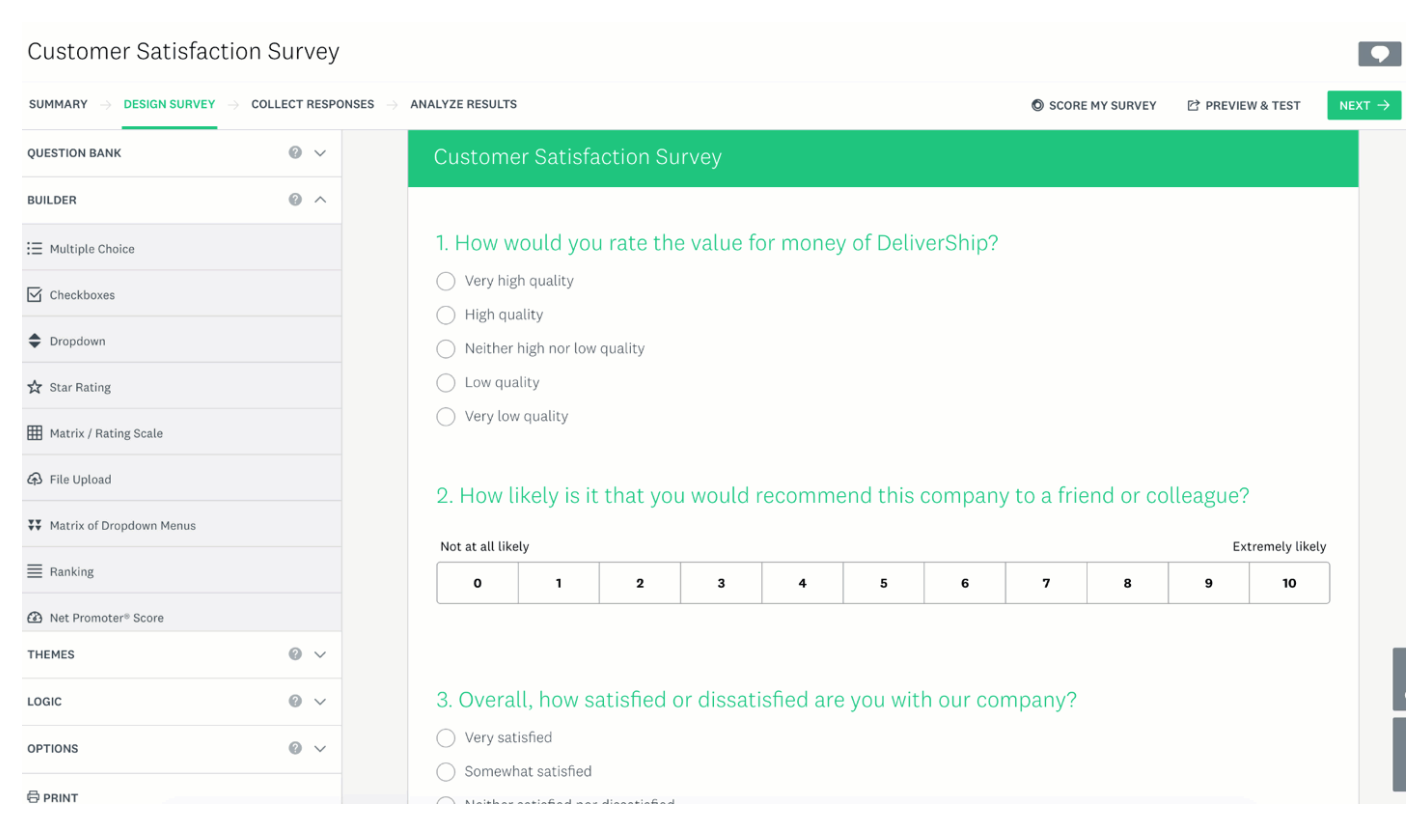Select the Checkboxes question type icon
This screenshot has height=827, width=1416.
coord(35,295)
